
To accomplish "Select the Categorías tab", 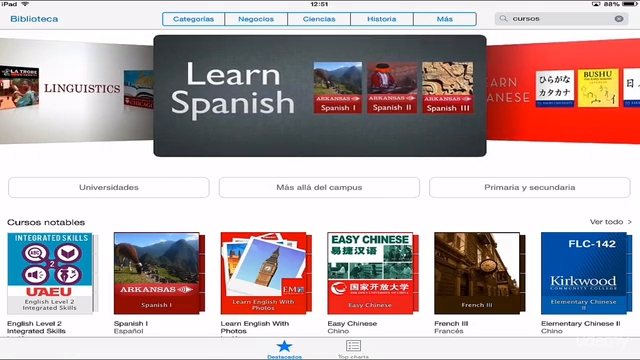I will (x=193, y=19).
